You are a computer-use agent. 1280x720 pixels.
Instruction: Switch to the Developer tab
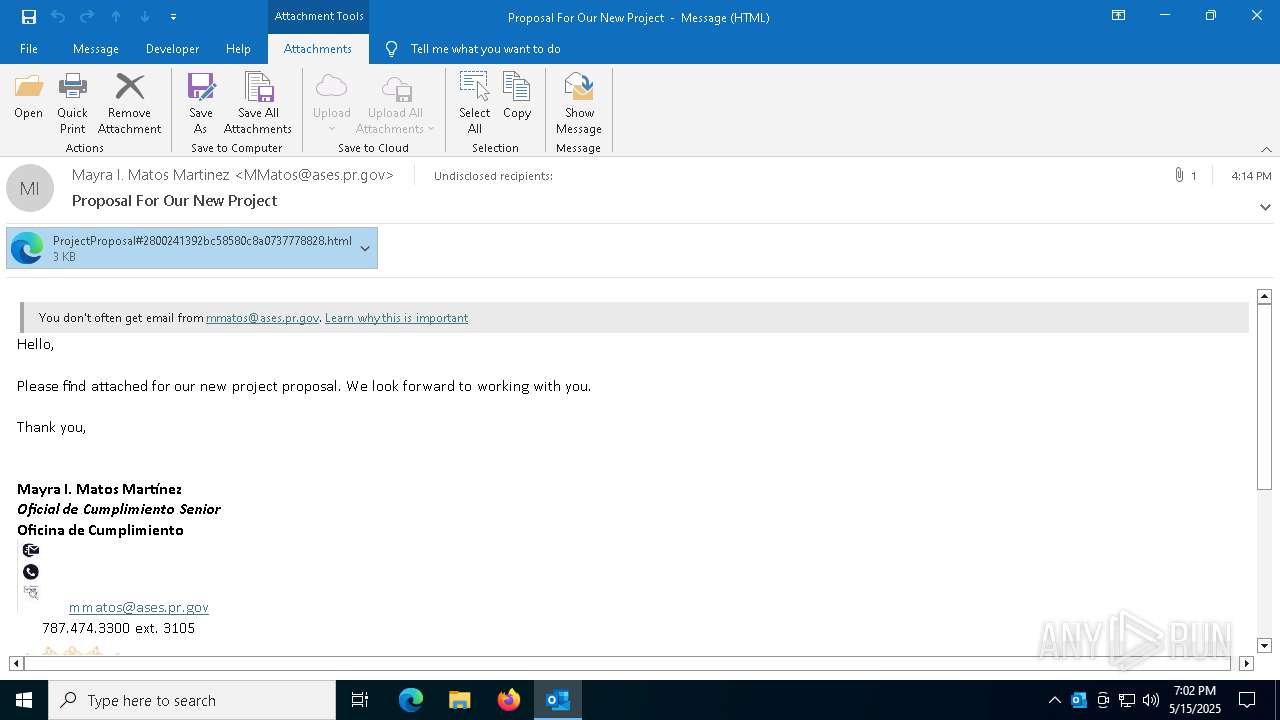(x=172, y=49)
